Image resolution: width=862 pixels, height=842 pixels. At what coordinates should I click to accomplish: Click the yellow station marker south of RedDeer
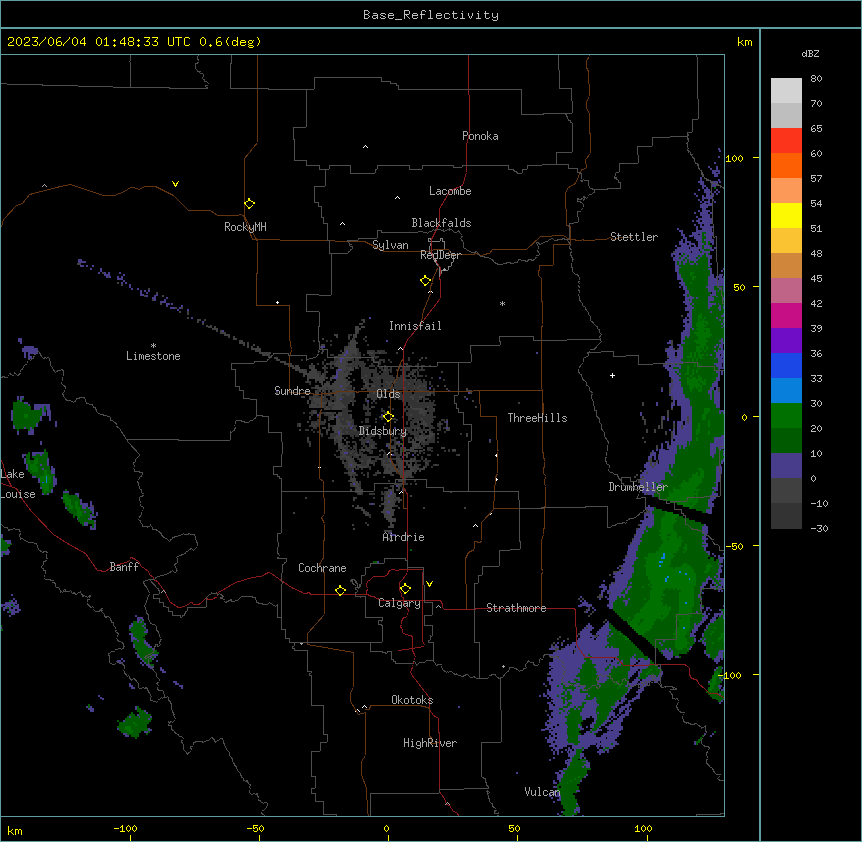tap(425, 281)
